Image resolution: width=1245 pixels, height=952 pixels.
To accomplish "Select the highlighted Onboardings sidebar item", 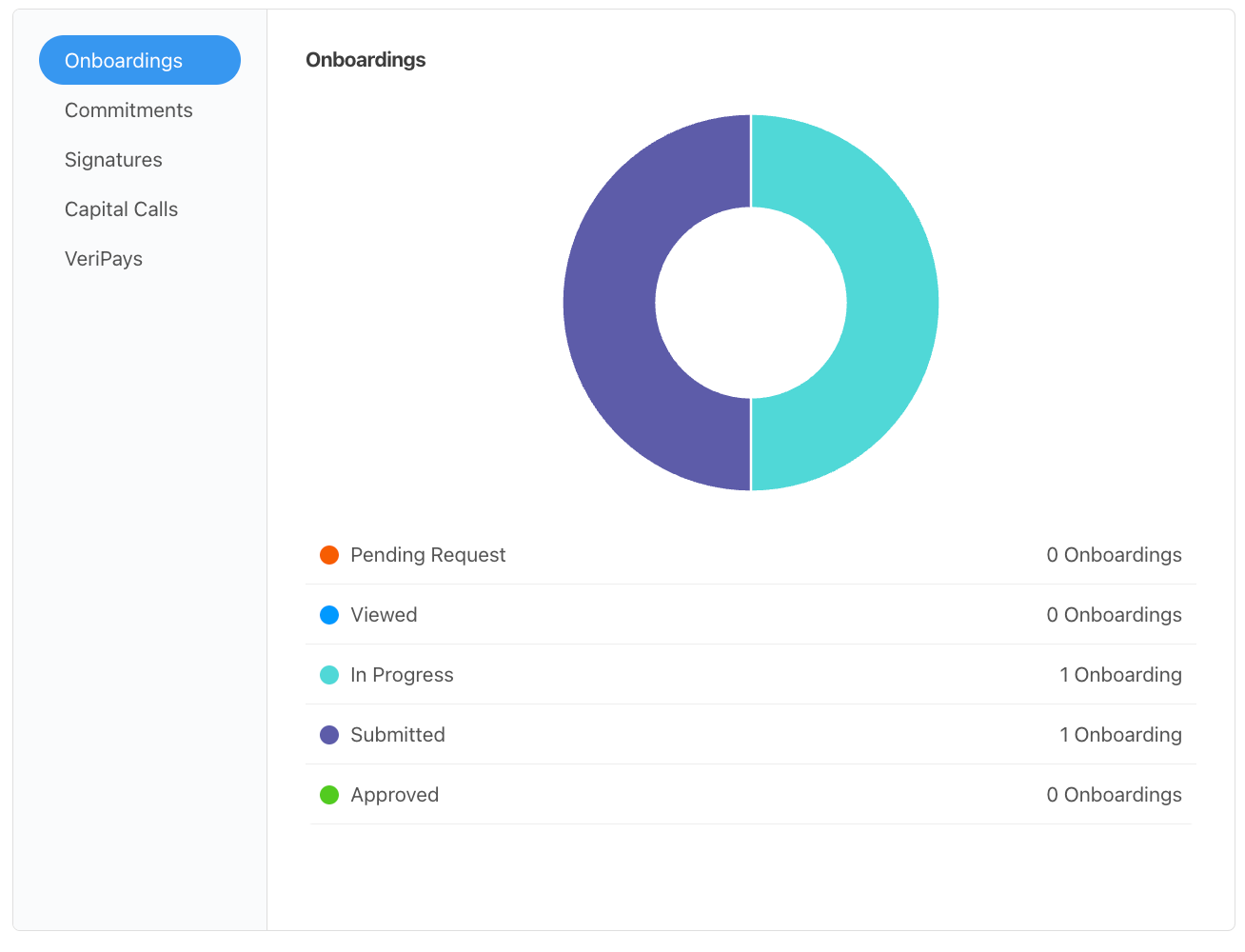I will 139,60.
